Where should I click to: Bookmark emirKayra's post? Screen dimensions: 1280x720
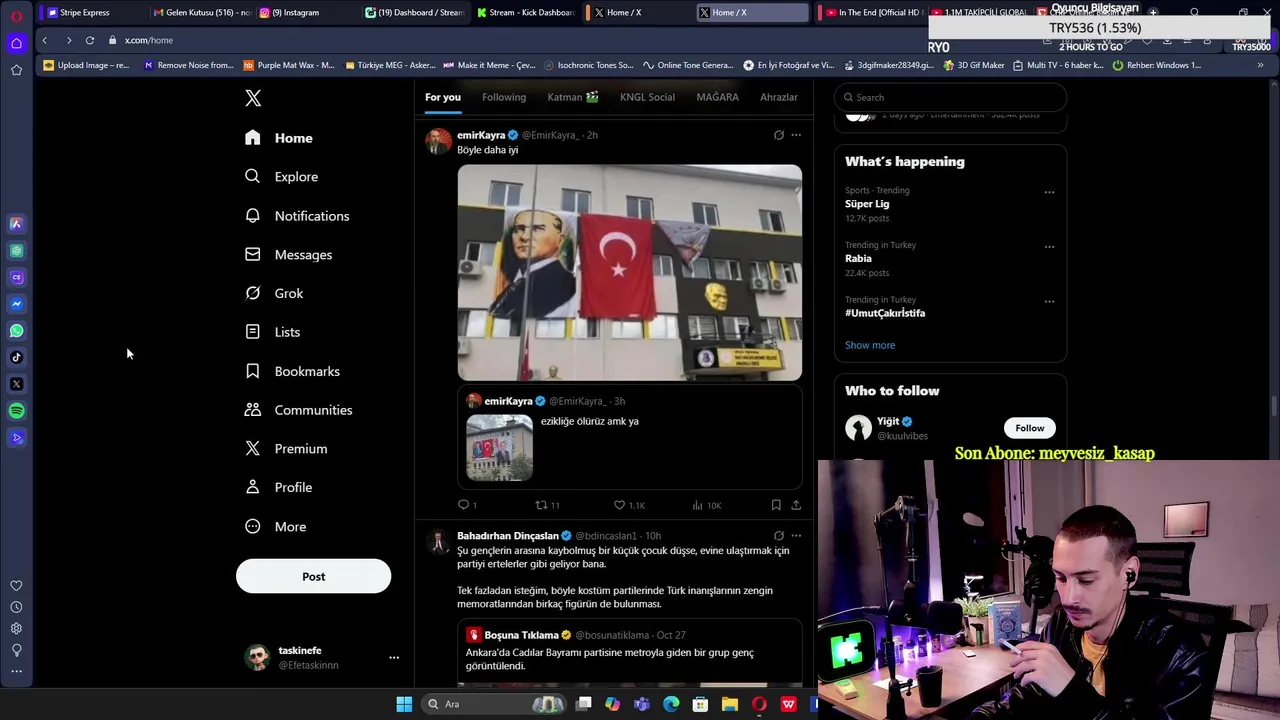(776, 505)
